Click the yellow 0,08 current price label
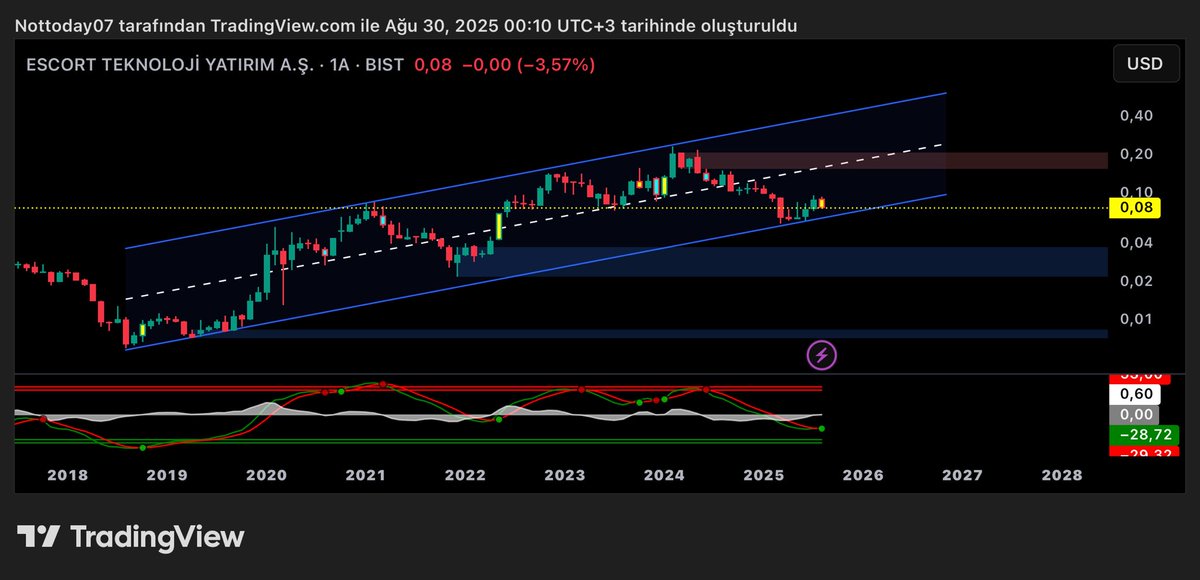This screenshot has width=1200, height=580. [x=1136, y=208]
